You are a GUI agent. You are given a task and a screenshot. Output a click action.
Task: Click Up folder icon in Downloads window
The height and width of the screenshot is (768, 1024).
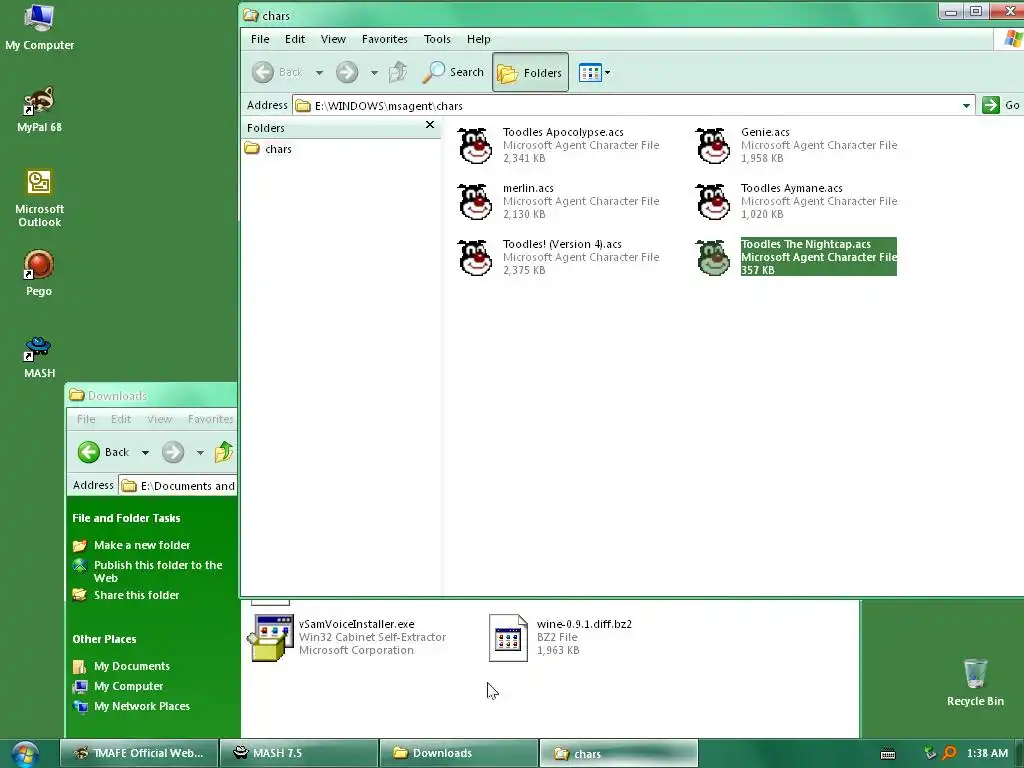coord(223,452)
